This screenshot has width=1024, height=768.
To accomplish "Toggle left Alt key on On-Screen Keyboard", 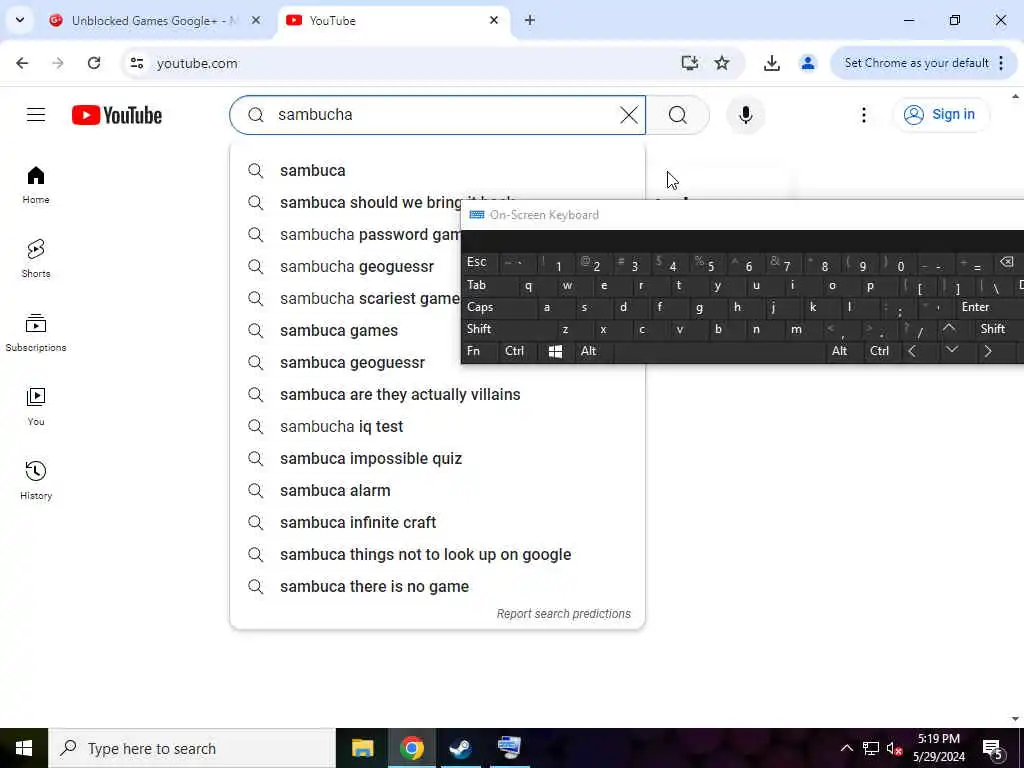I will tap(593, 351).
